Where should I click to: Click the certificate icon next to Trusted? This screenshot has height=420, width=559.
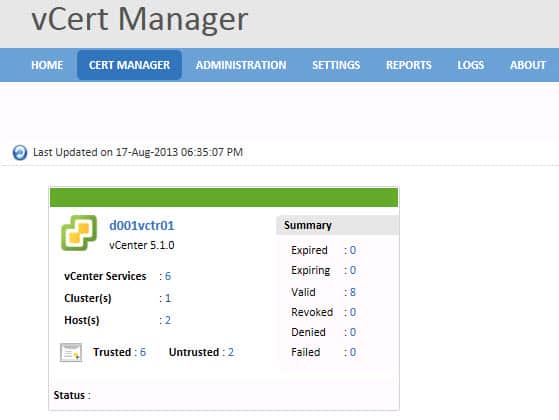click(x=71, y=352)
